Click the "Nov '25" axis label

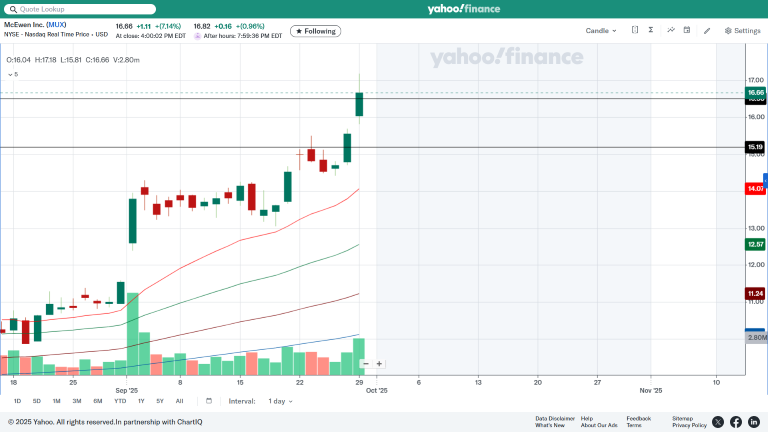click(651, 390)
